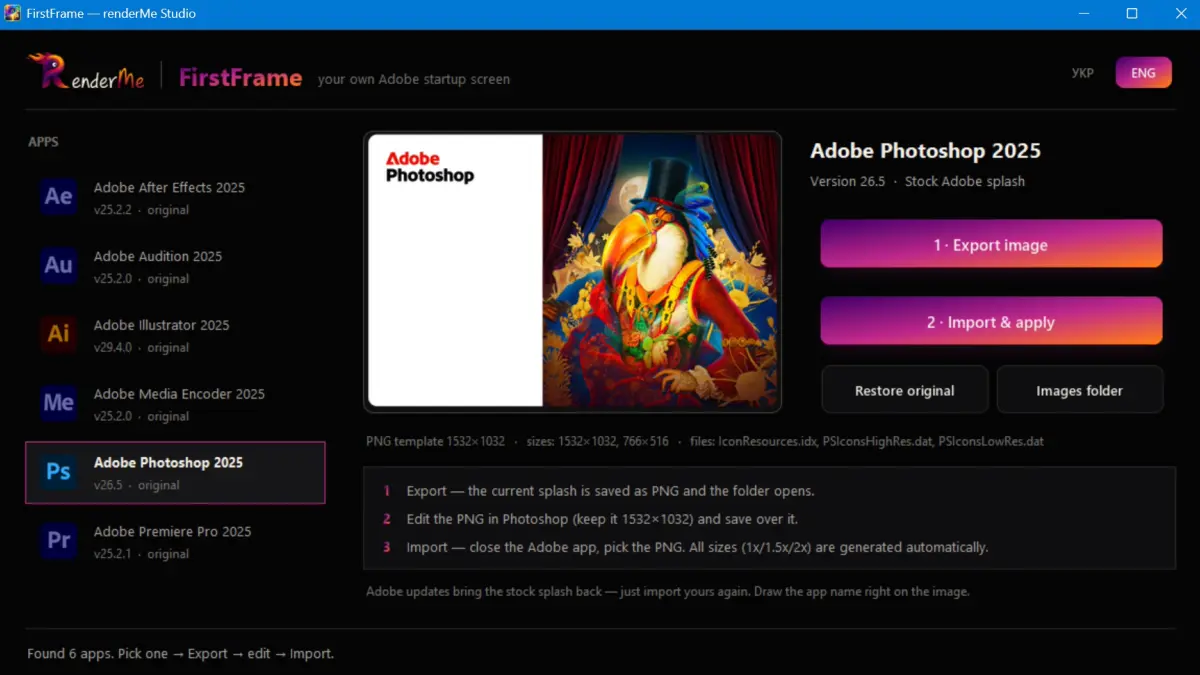Image resolution: width=1200 pixels, height=675 pixels.
Task: Click the Version 26.5 Stock Adobe splash text
Action: [917, 181]
